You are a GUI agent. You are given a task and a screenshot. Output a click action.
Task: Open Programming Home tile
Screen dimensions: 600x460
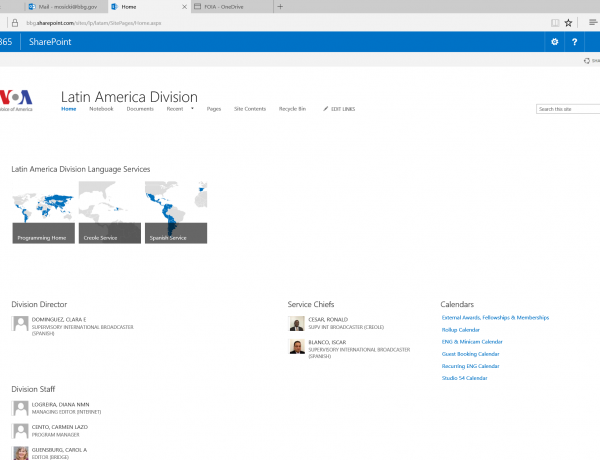pos(44,212)
